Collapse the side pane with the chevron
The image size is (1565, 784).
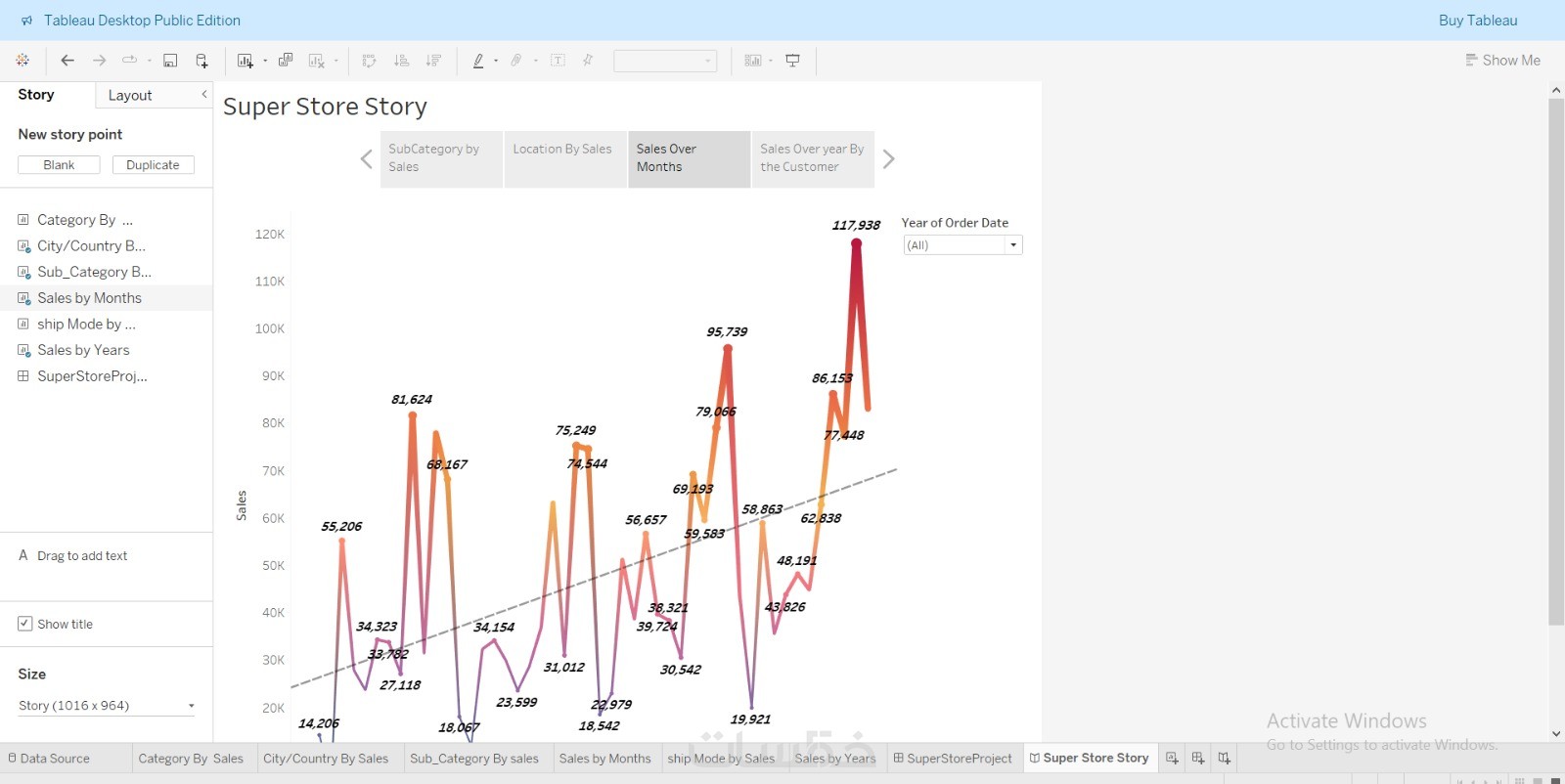pyautogui.click(x=203, y=94)
